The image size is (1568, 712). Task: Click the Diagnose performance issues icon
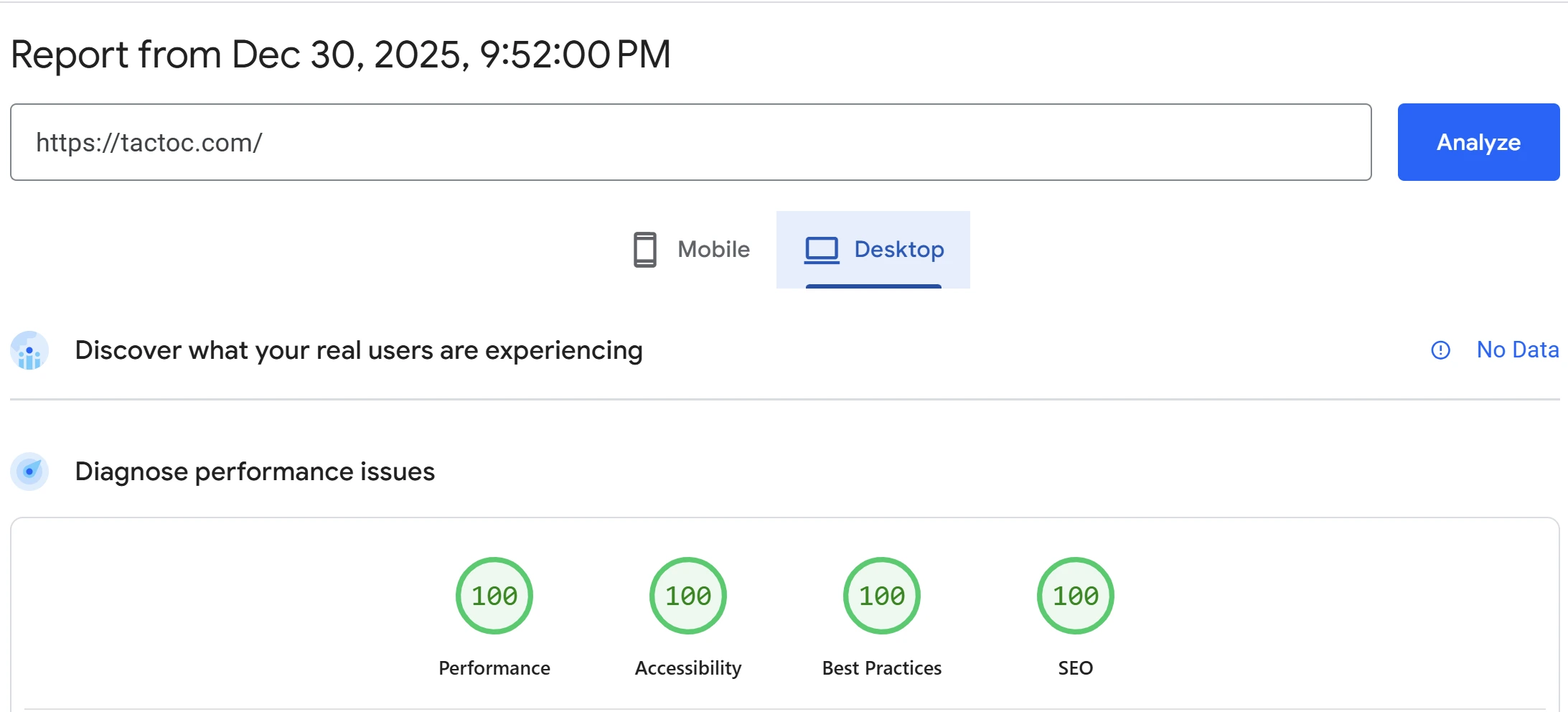tap(29, 472)
